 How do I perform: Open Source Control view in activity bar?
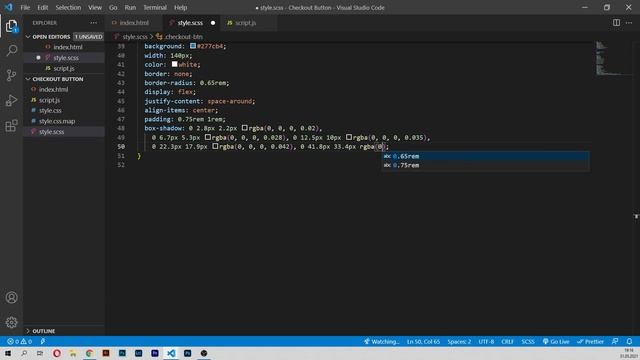coord(11,76)
